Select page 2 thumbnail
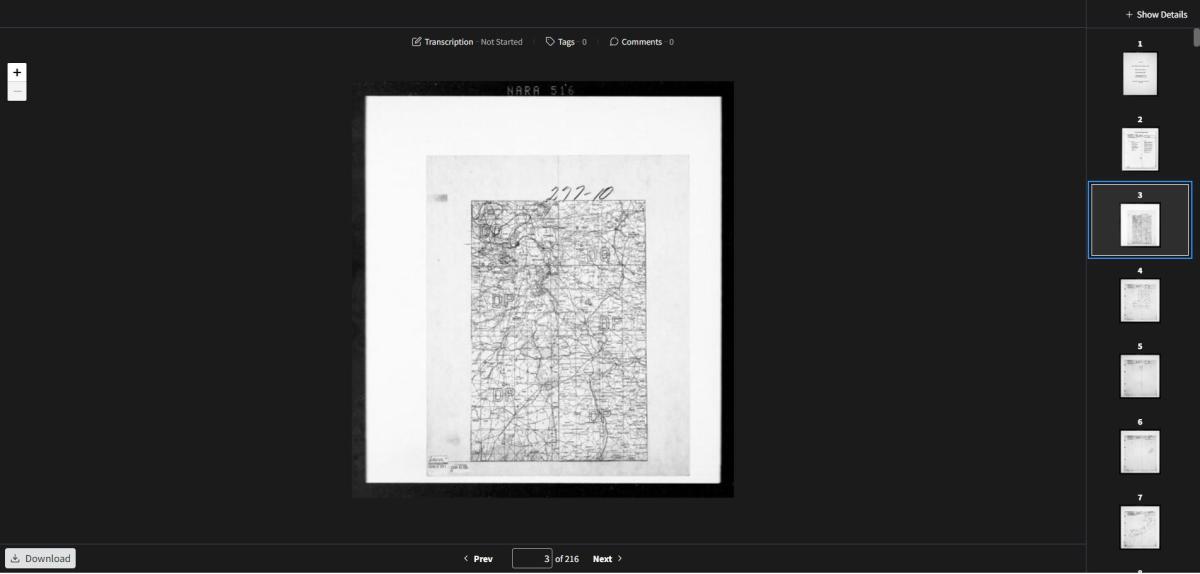Image resolution: width=1200 pixels, height=574 pixels. 1140,149
